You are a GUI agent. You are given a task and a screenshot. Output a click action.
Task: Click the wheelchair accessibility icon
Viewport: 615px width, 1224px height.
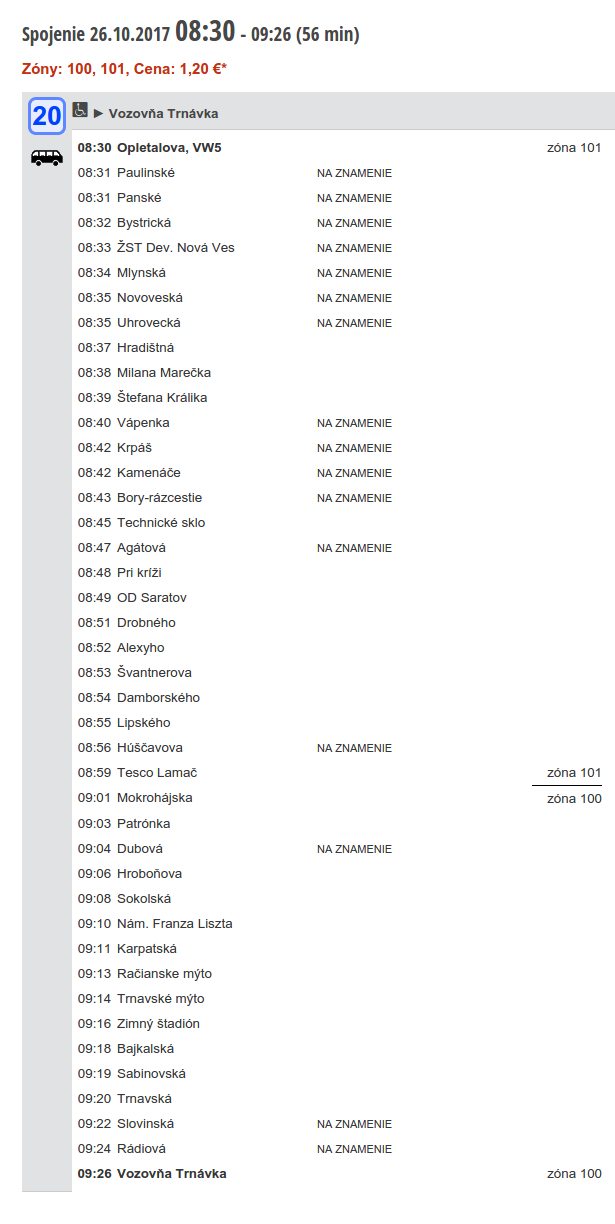pyautogui.click(x=80, y=110)
